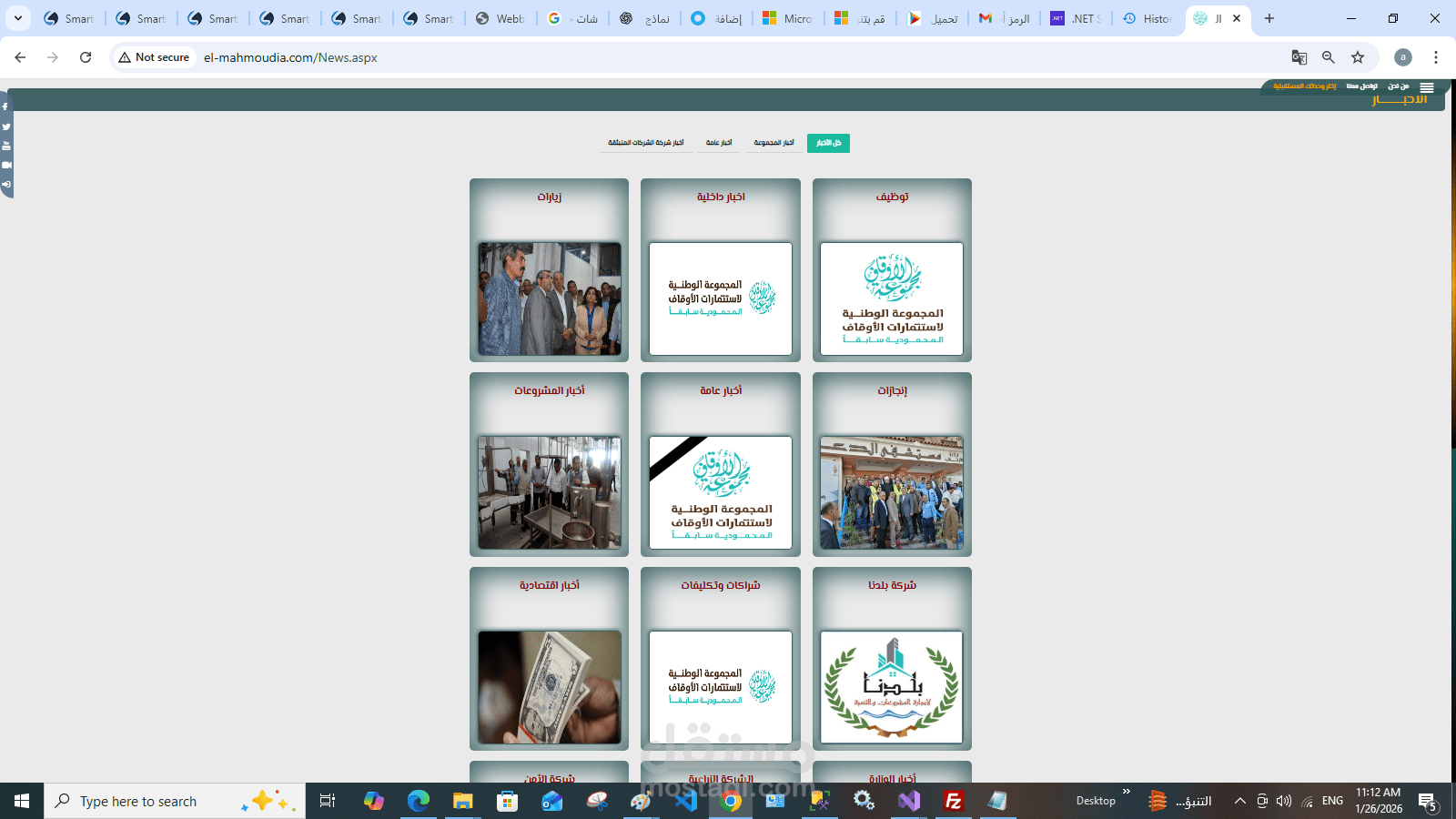Open Outlook from the taskbar
Image resolution: width=1456 pixels, height=819 pixels.
552,801
